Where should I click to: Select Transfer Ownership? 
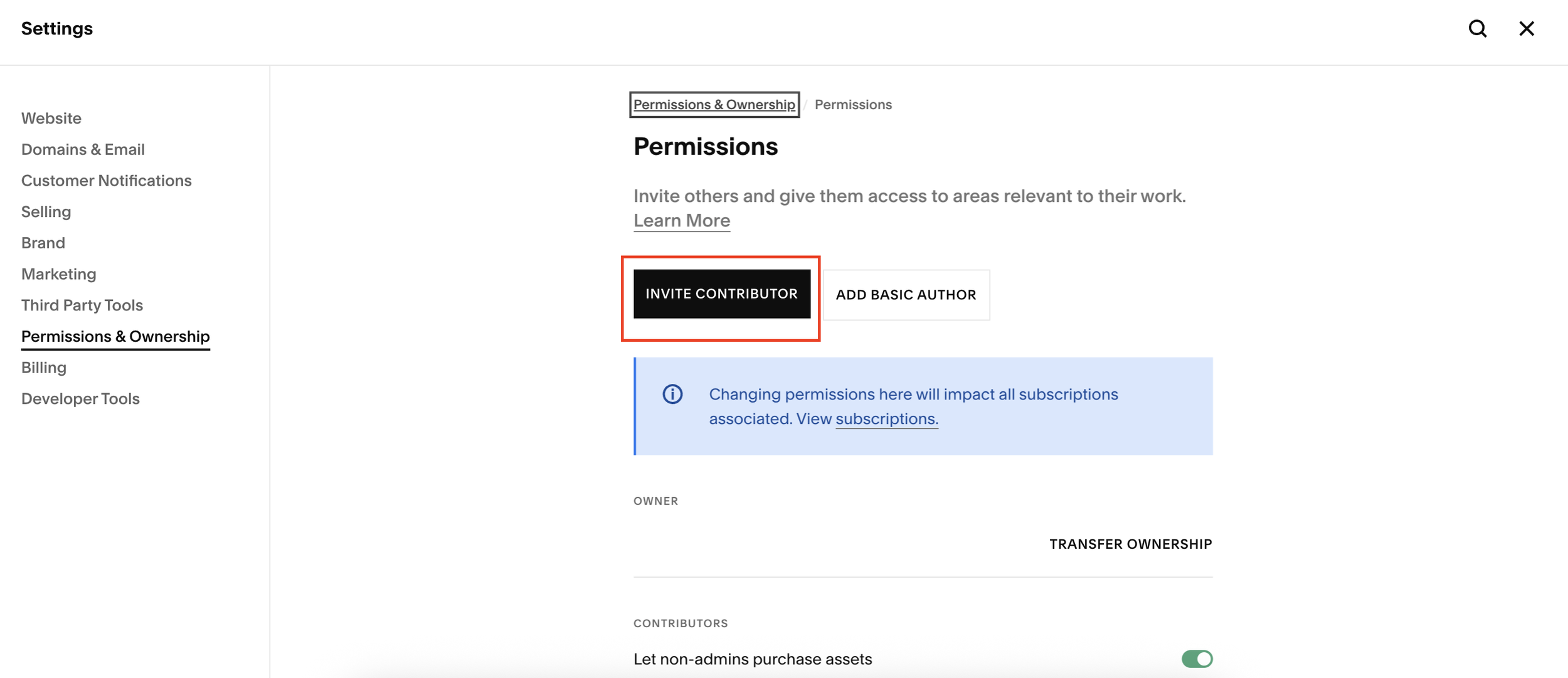click(x=1130, y=544)
